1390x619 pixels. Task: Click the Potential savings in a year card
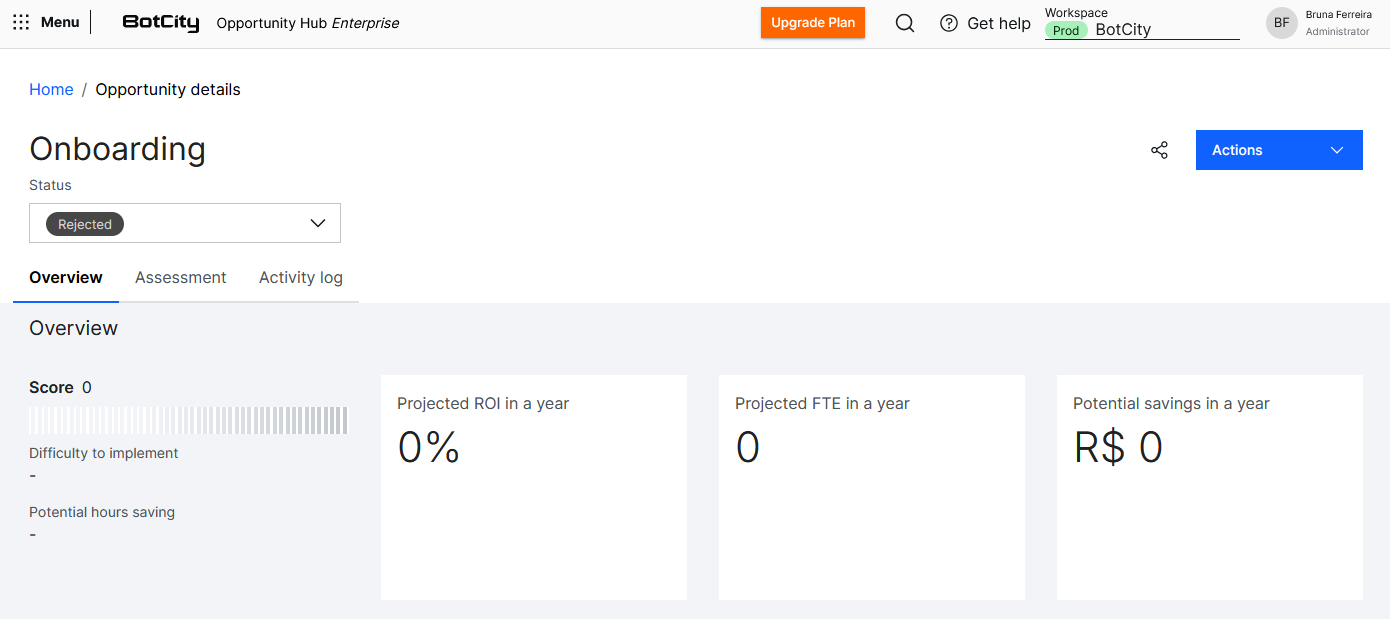[1210, 487]
